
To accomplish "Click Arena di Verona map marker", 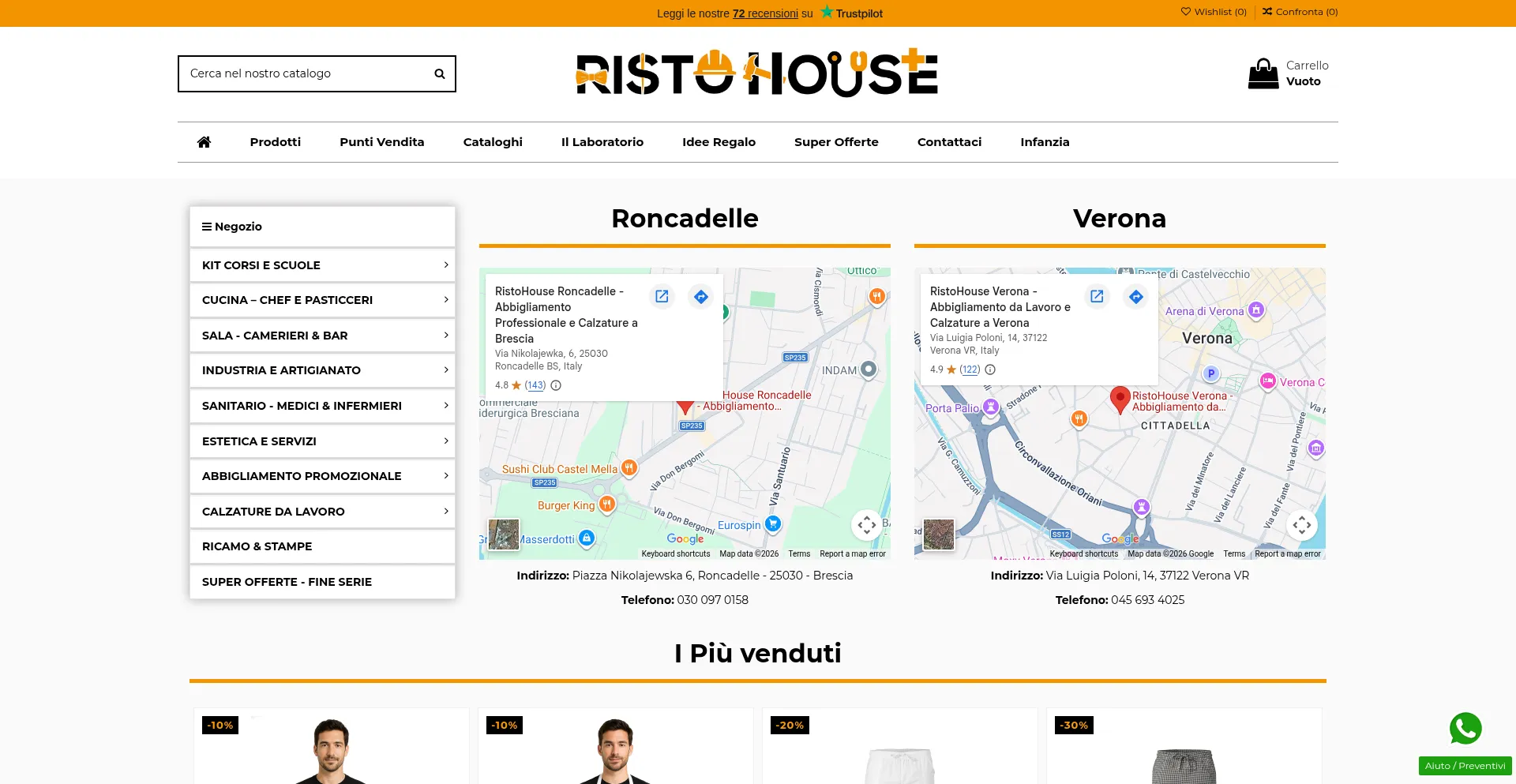I will [1256, 310].
